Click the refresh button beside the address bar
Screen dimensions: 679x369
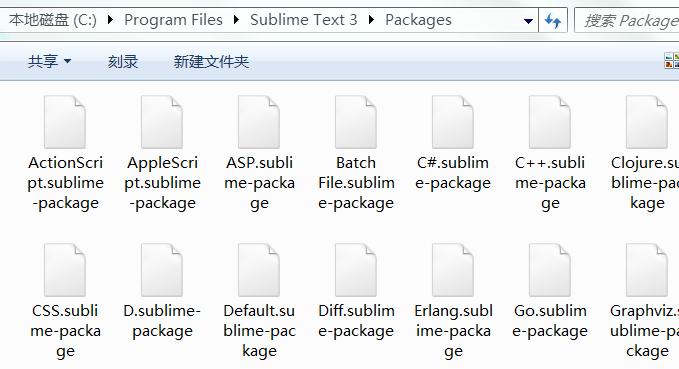(x=553, y=20)
